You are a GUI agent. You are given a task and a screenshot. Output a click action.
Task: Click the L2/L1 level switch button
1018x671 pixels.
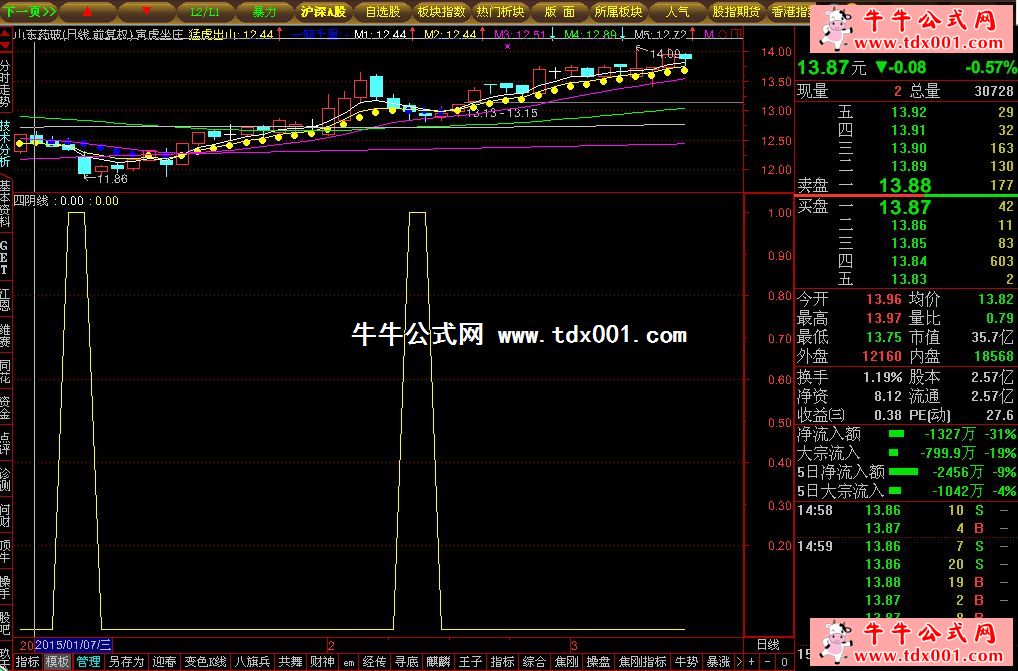pos(206,12)
